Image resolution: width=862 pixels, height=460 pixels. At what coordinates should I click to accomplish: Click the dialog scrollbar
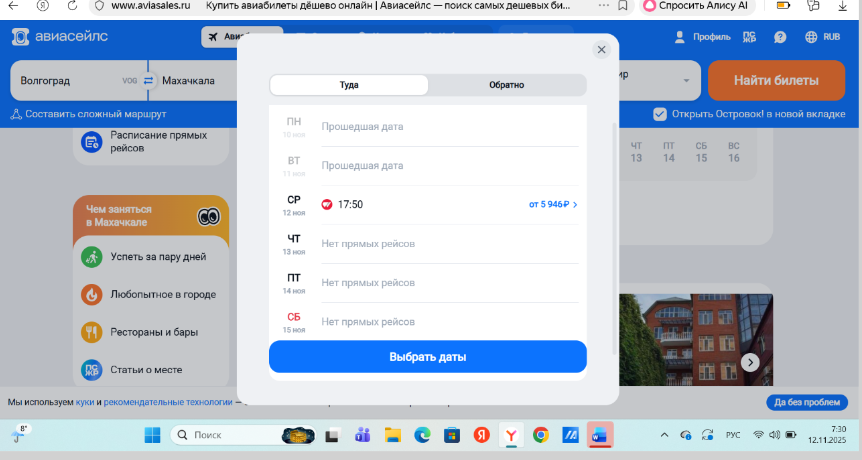(613, 239)
